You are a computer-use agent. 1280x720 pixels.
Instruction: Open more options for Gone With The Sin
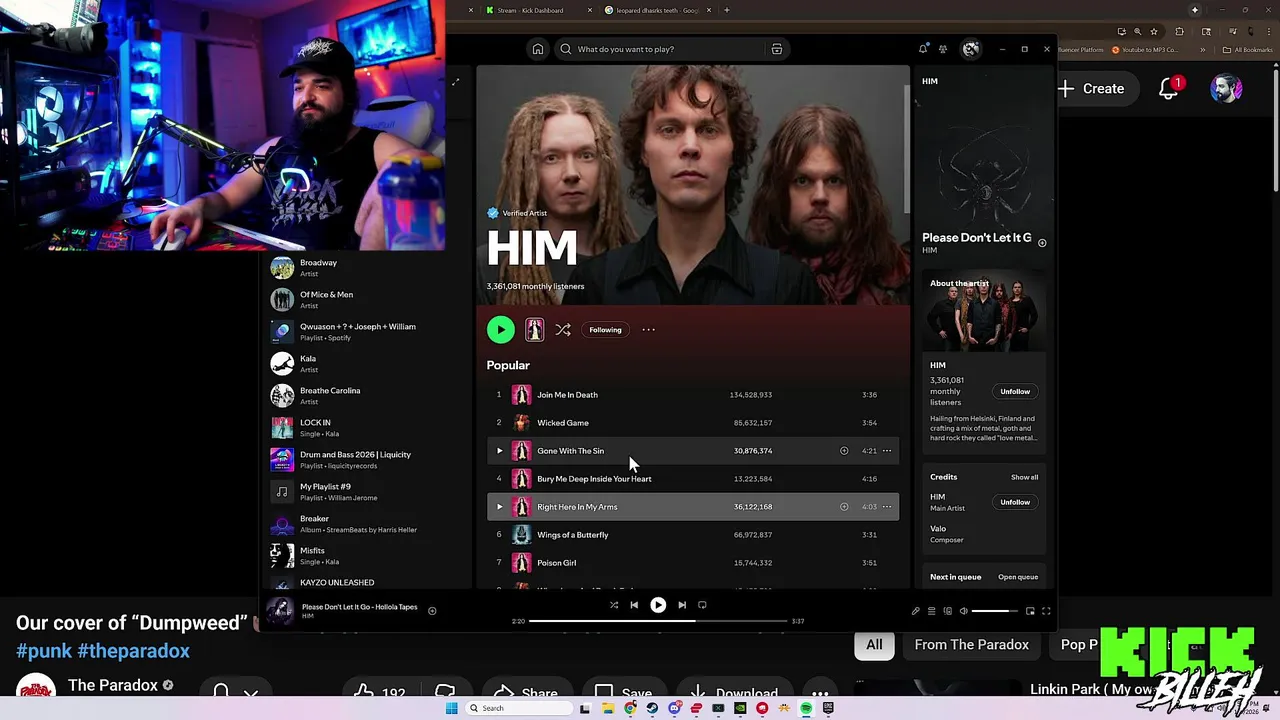point(887,451)
